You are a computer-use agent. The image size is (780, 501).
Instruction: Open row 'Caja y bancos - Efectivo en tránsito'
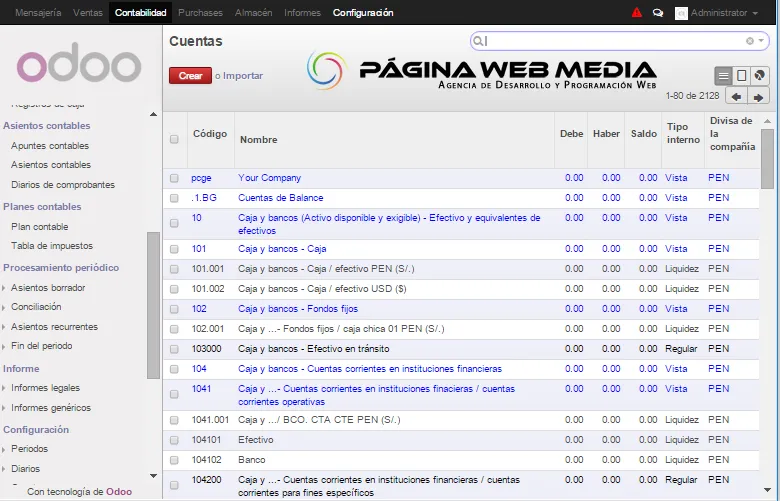click(x=313, y=349)
